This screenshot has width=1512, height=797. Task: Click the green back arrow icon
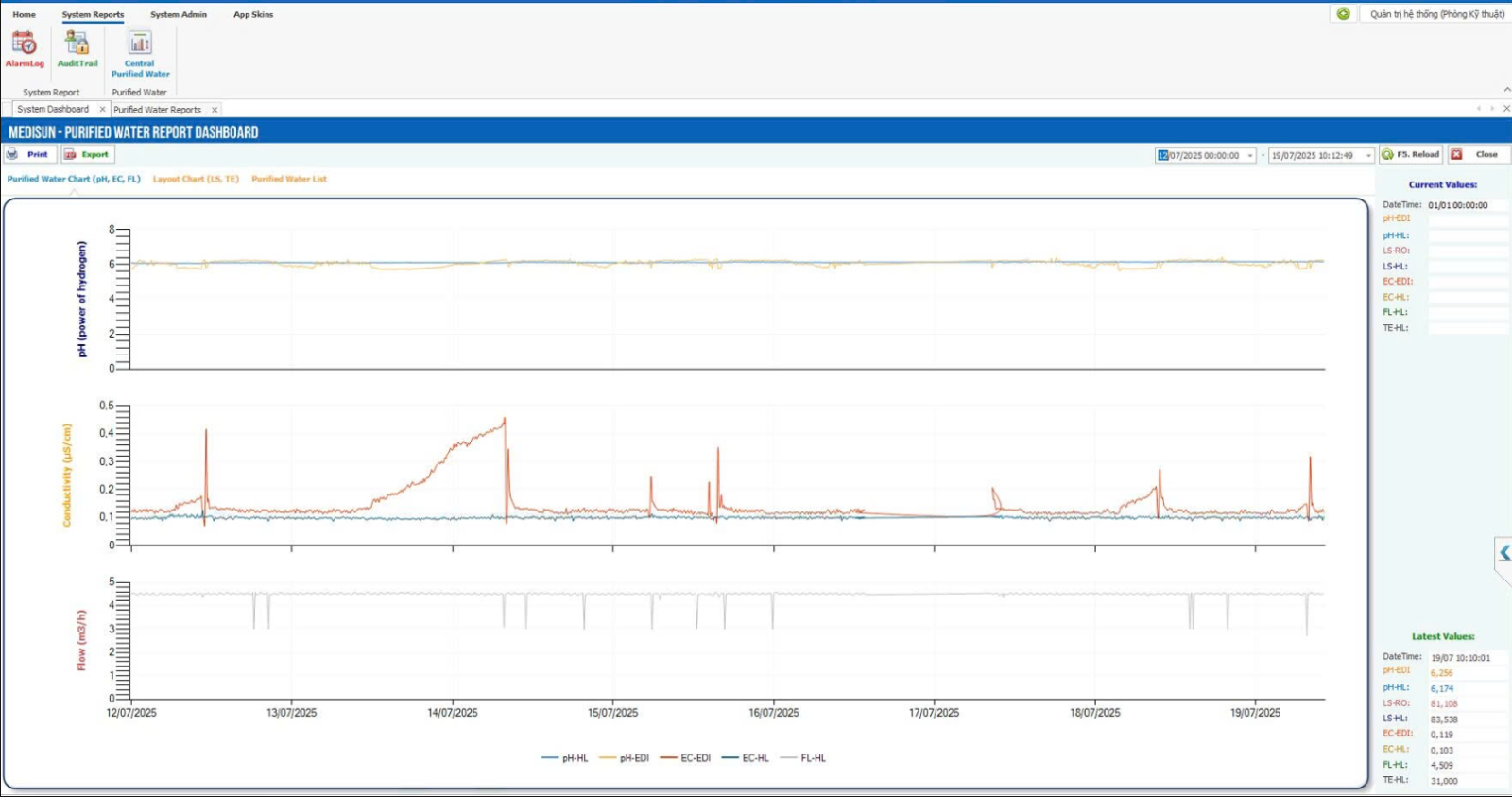[1343, 13]
